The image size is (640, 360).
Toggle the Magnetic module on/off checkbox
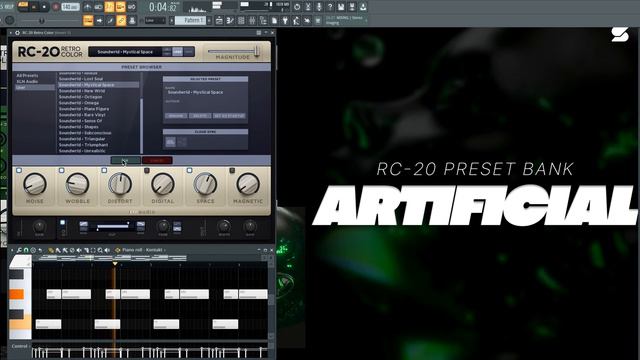tap(232, 170)
